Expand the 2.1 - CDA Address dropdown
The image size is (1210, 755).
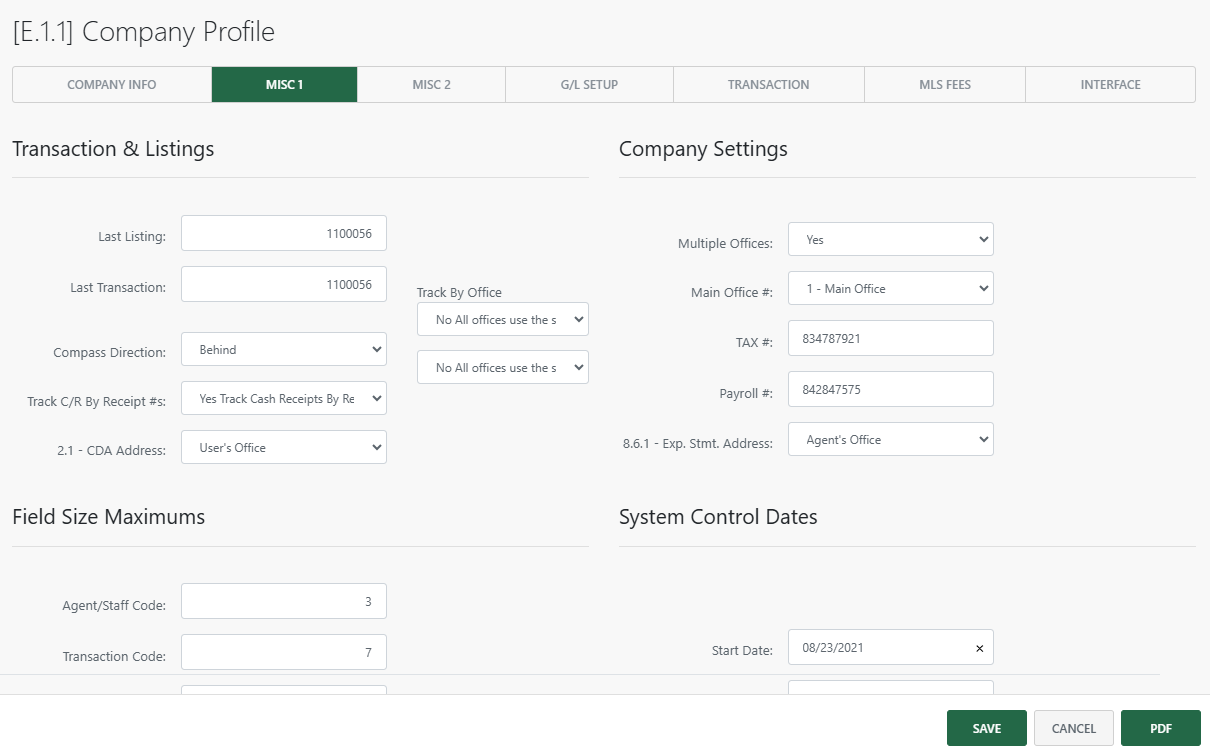point(284,448)
